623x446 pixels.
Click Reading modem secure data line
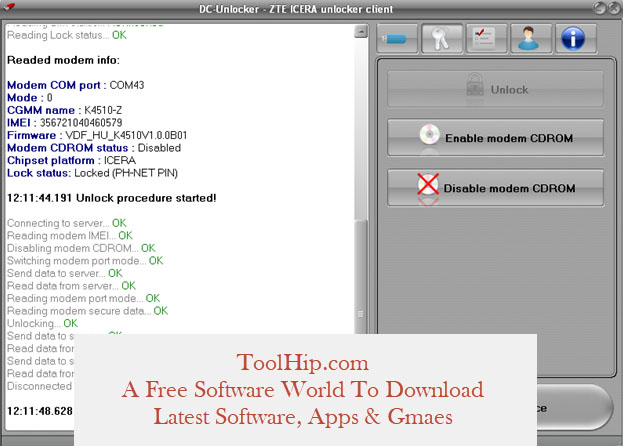tap(87, 311)
